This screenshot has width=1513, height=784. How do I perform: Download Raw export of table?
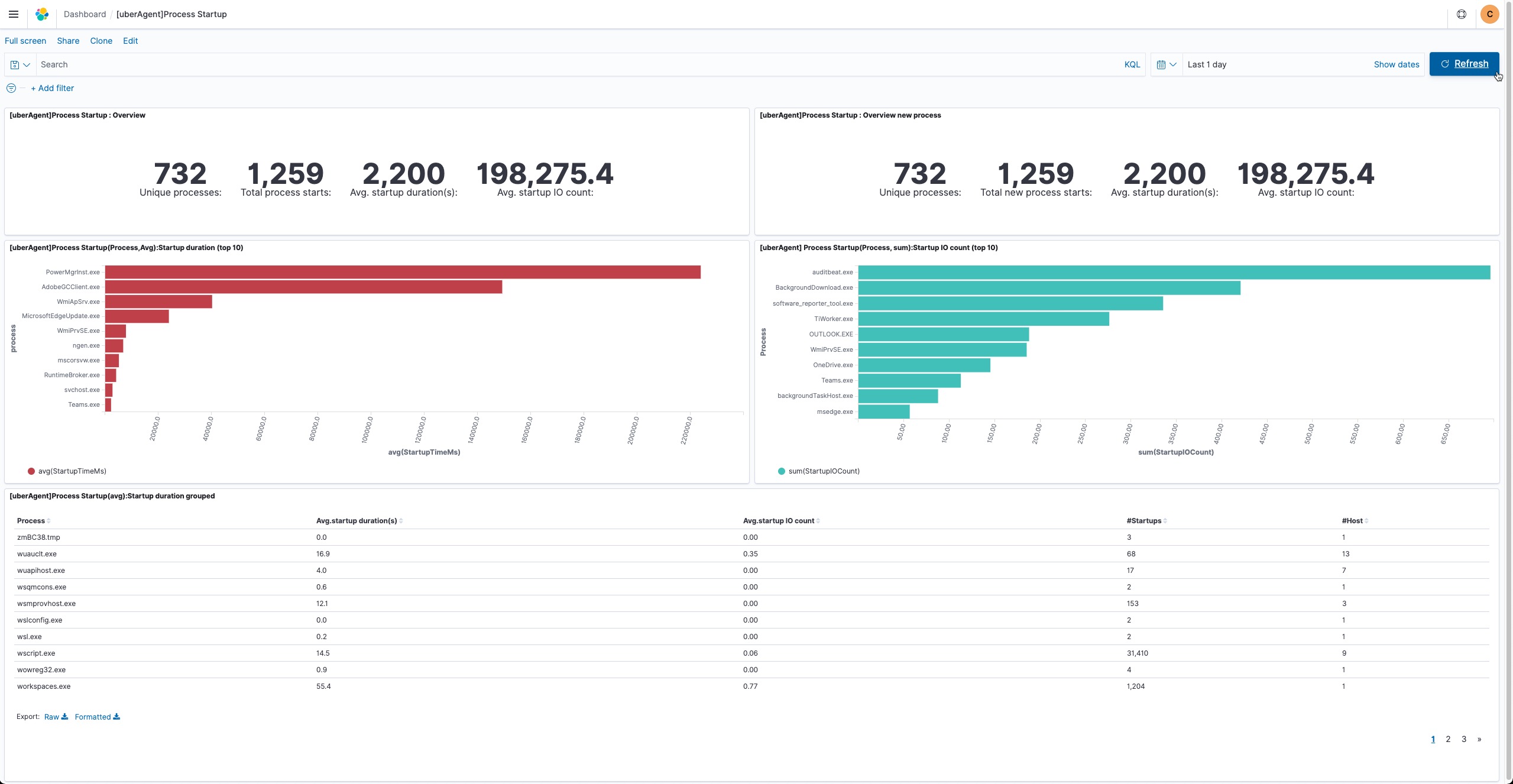pyautogui.click(x=56, y=717)
